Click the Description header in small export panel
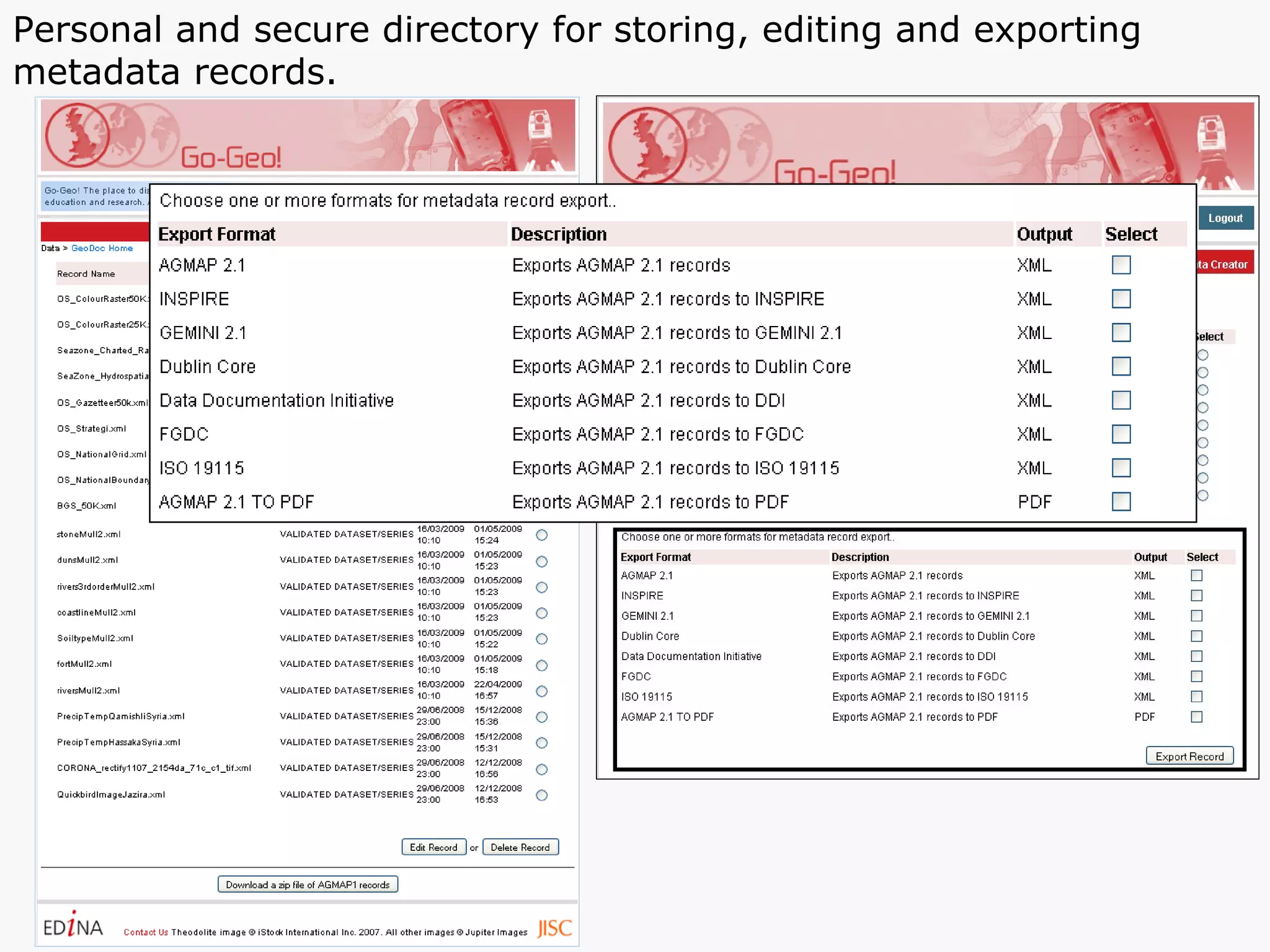 point(860,557)
